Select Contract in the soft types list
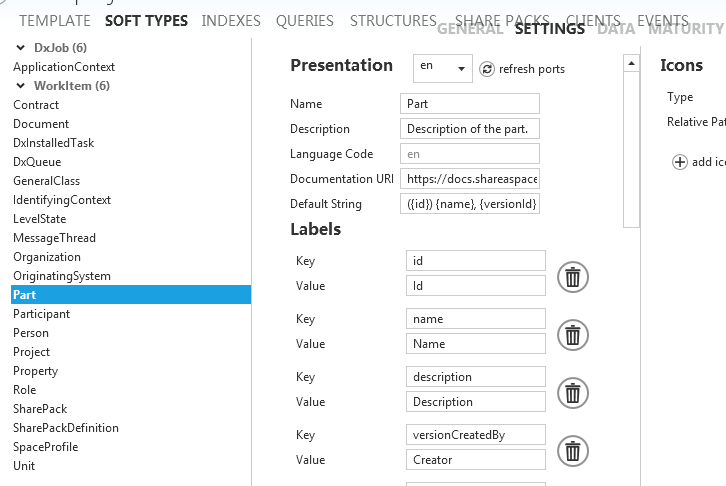 pyautogui.click(x=36, y=105)
